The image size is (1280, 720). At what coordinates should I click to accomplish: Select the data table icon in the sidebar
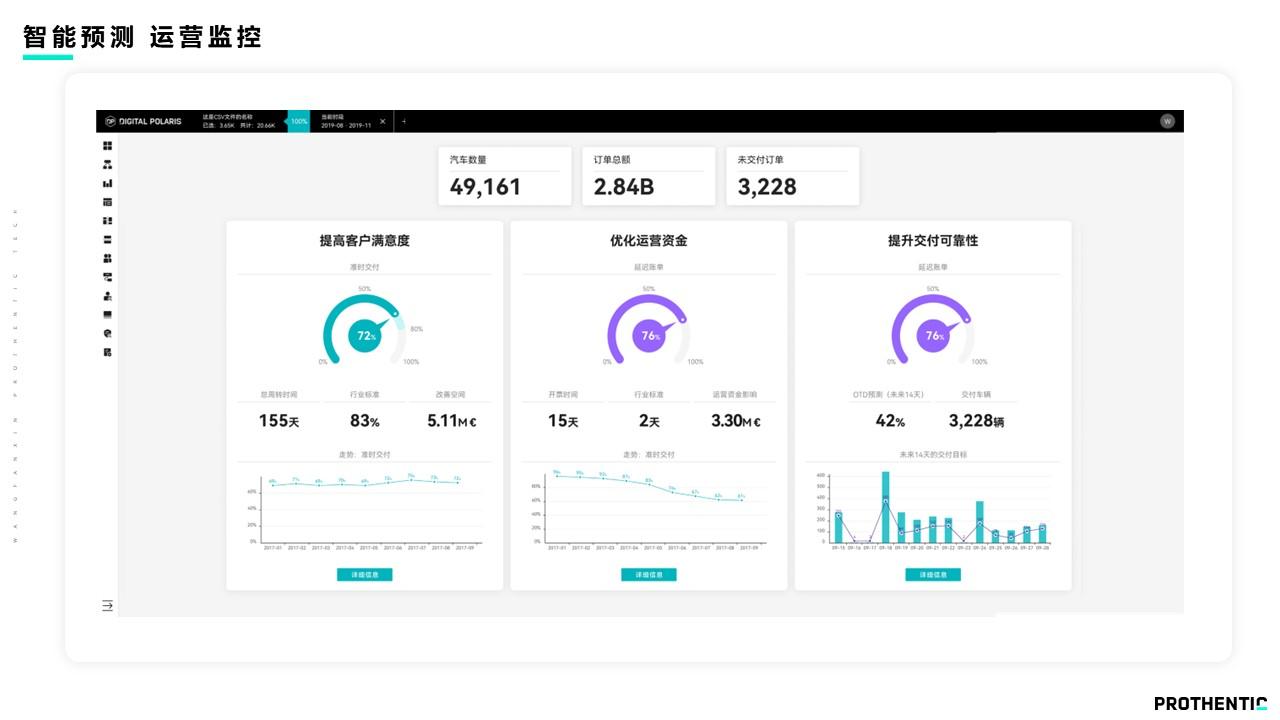click(x=108, y=200)
